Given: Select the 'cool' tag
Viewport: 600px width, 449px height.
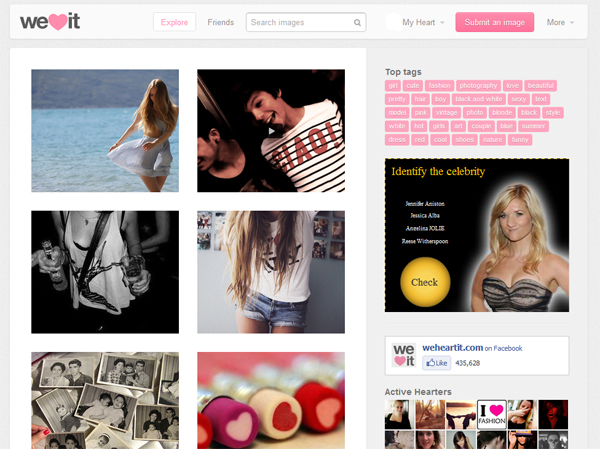Looking at the screenshot, I should pyautogui.click(x=440, y=140).
